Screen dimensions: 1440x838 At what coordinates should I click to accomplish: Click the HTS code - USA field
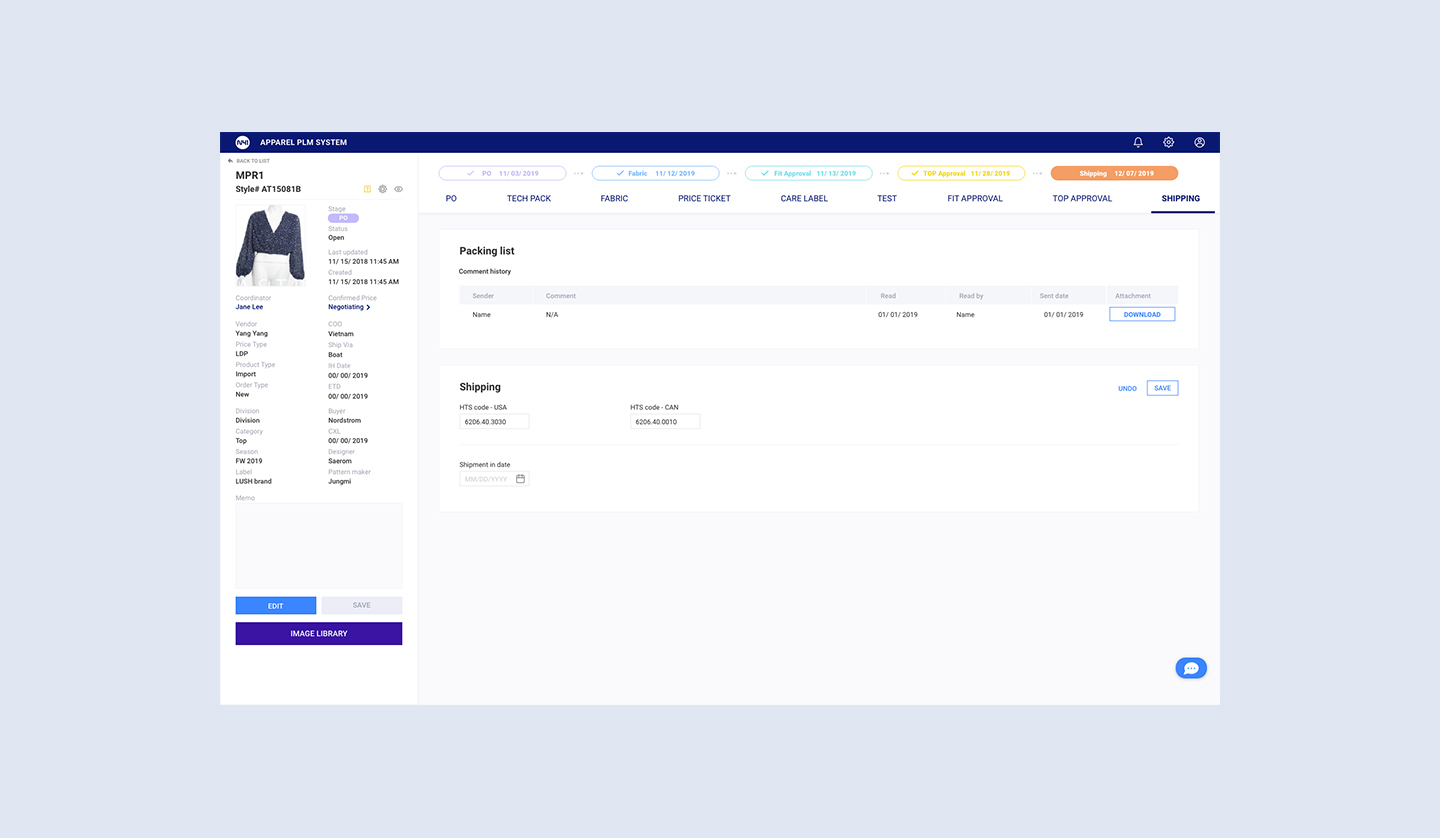pos(494,422)
